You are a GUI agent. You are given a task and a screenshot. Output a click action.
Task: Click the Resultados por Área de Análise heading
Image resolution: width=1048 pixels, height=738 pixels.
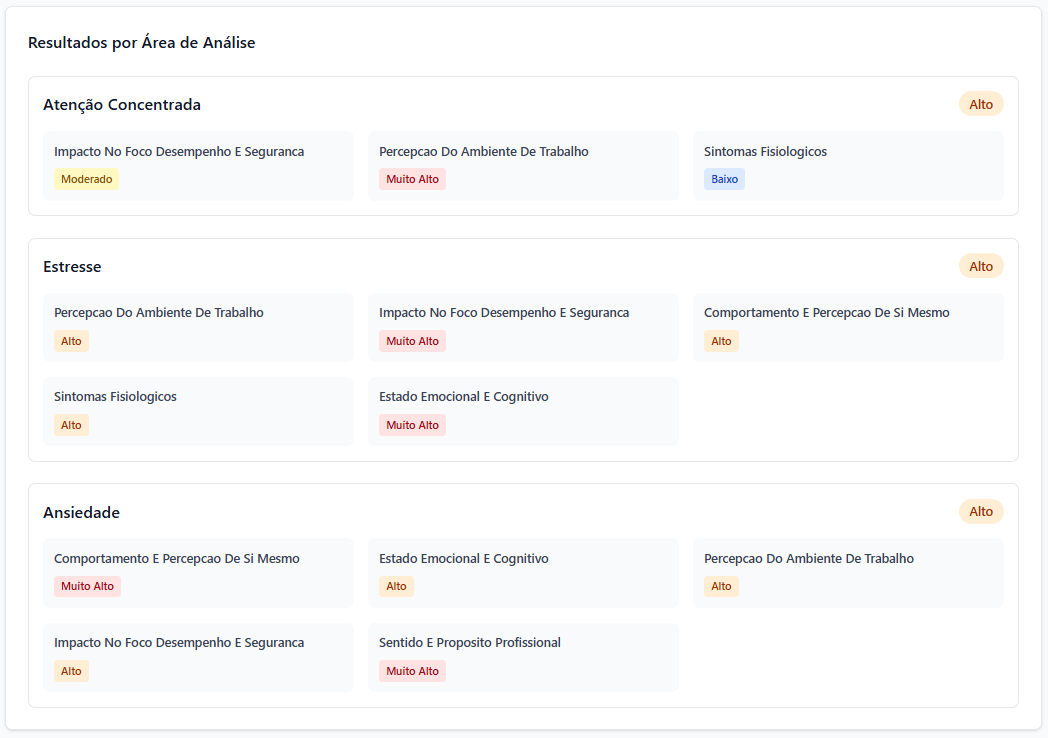[x=142, y=43]
